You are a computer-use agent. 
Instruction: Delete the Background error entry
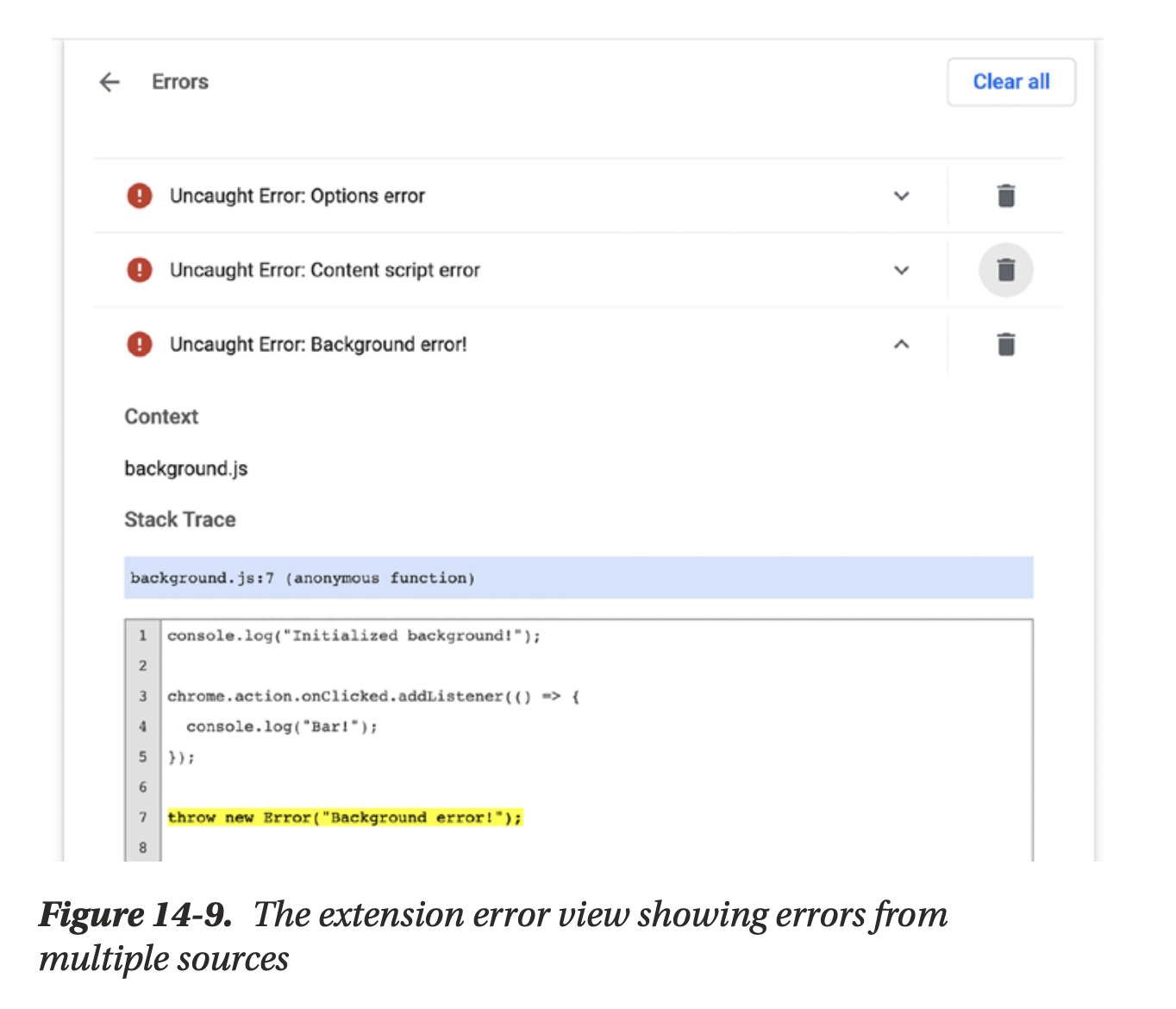1005,344
